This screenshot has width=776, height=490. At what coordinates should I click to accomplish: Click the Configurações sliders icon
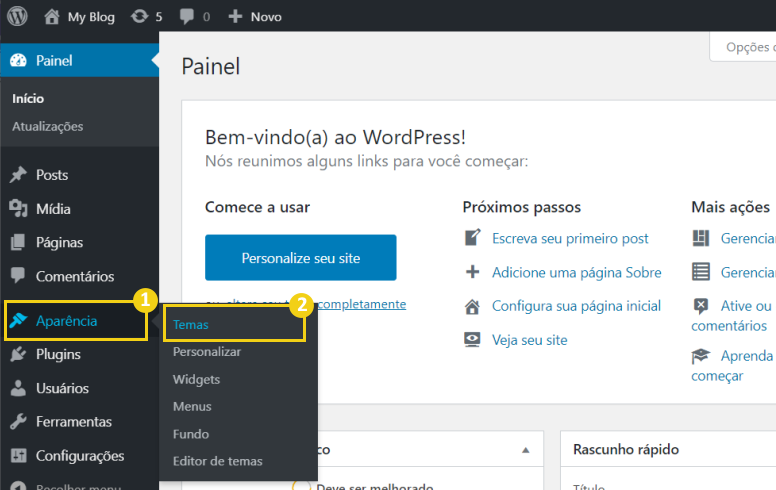[x=18, y=455]
